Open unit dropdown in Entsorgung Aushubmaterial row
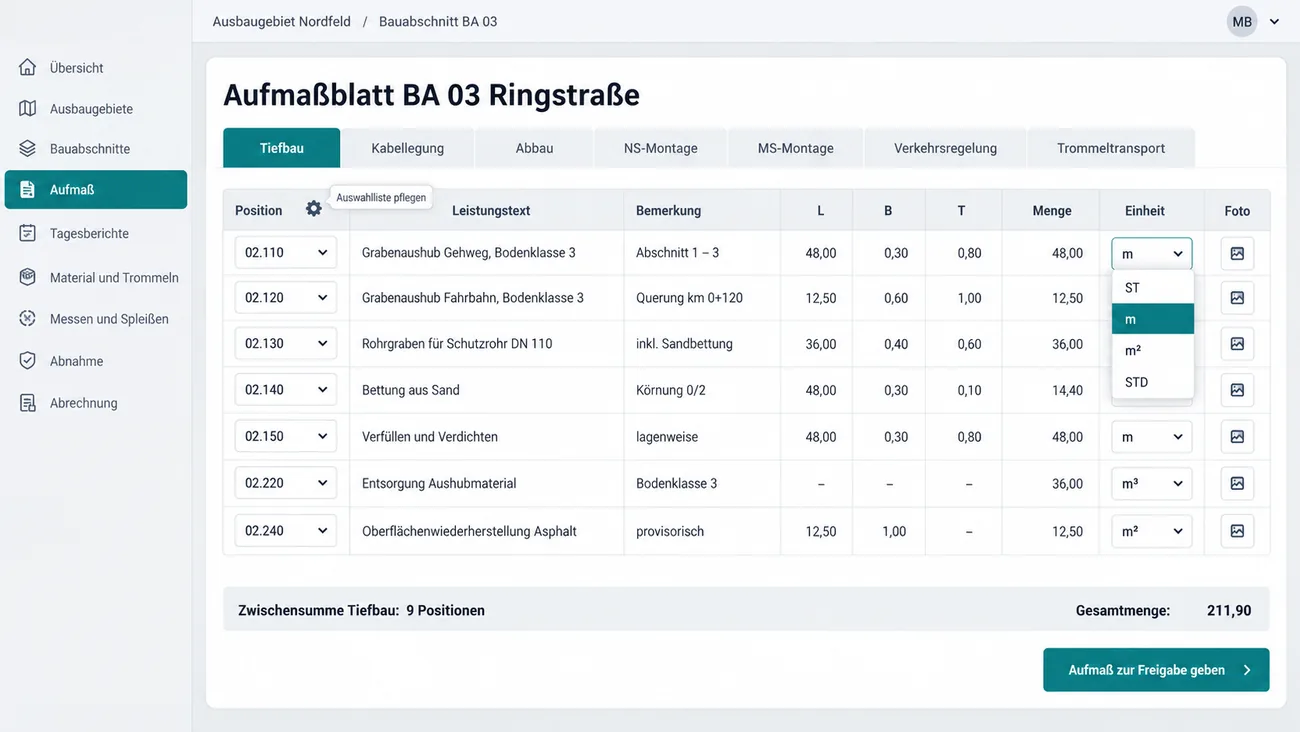Viewport: 1300px width, 732px height. click(1152, 483)
